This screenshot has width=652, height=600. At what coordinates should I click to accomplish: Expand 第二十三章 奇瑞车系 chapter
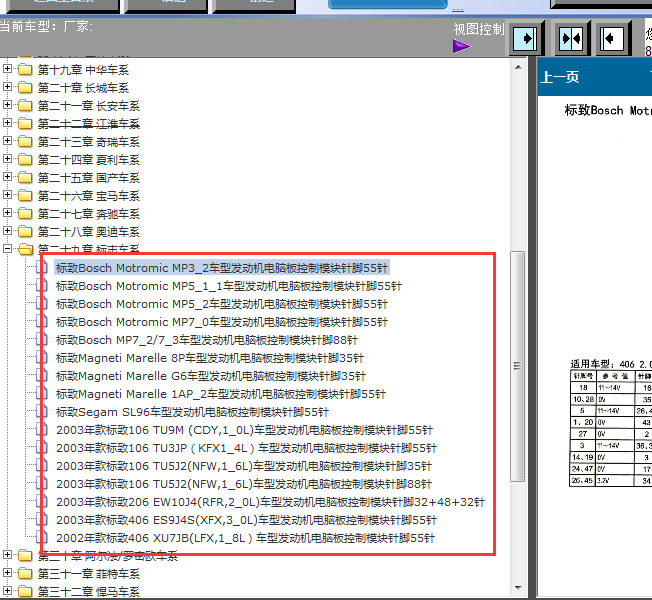point(7,141)
